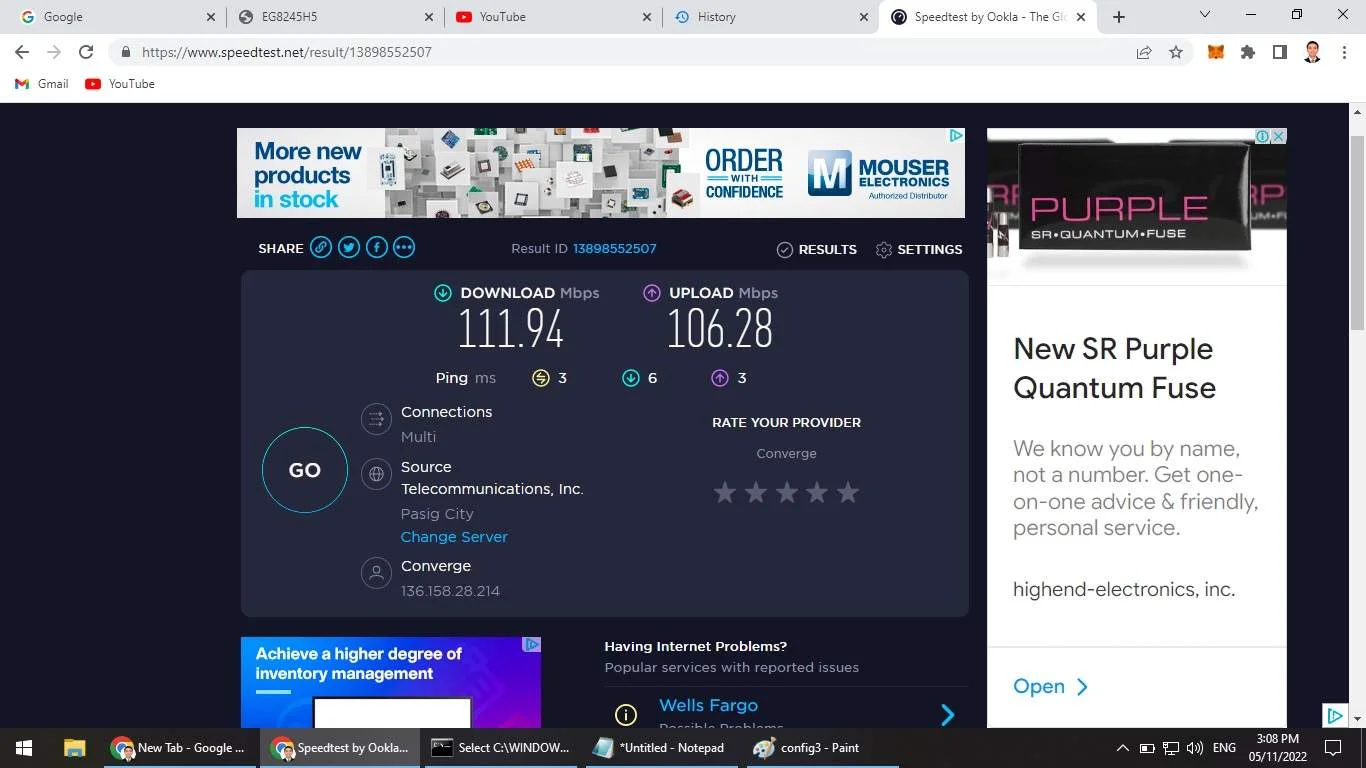
Task: Go back to previous page
Action: (x=22, y=52)
